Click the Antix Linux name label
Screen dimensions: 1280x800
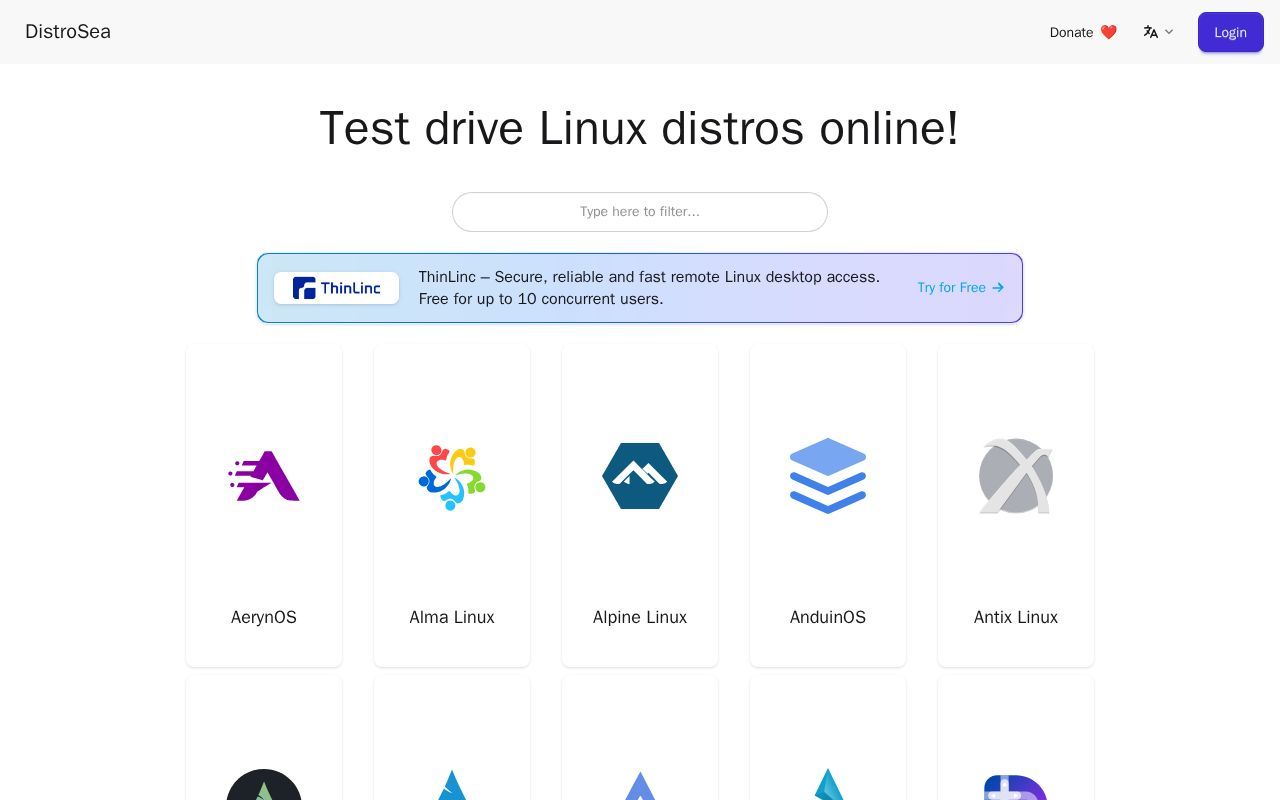click(1016, 617)
